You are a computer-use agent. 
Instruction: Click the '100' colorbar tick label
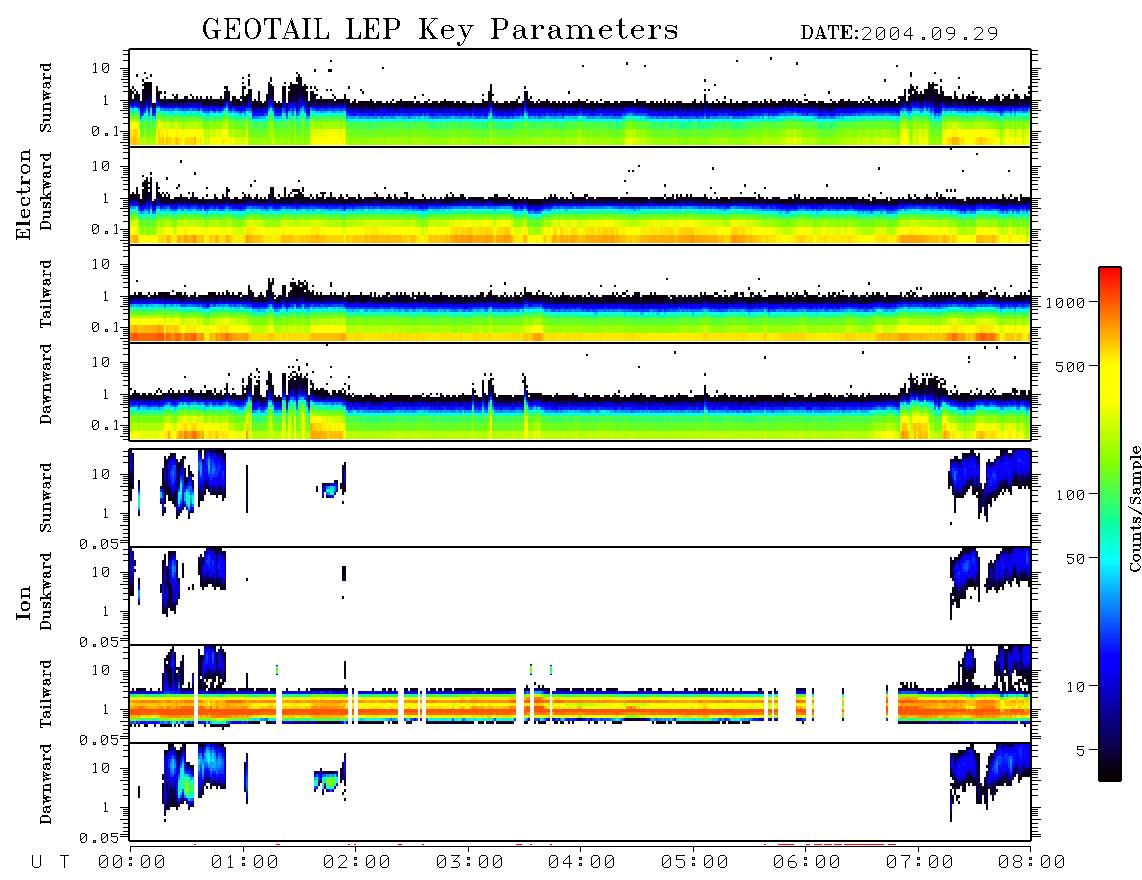pos(1070,495)
